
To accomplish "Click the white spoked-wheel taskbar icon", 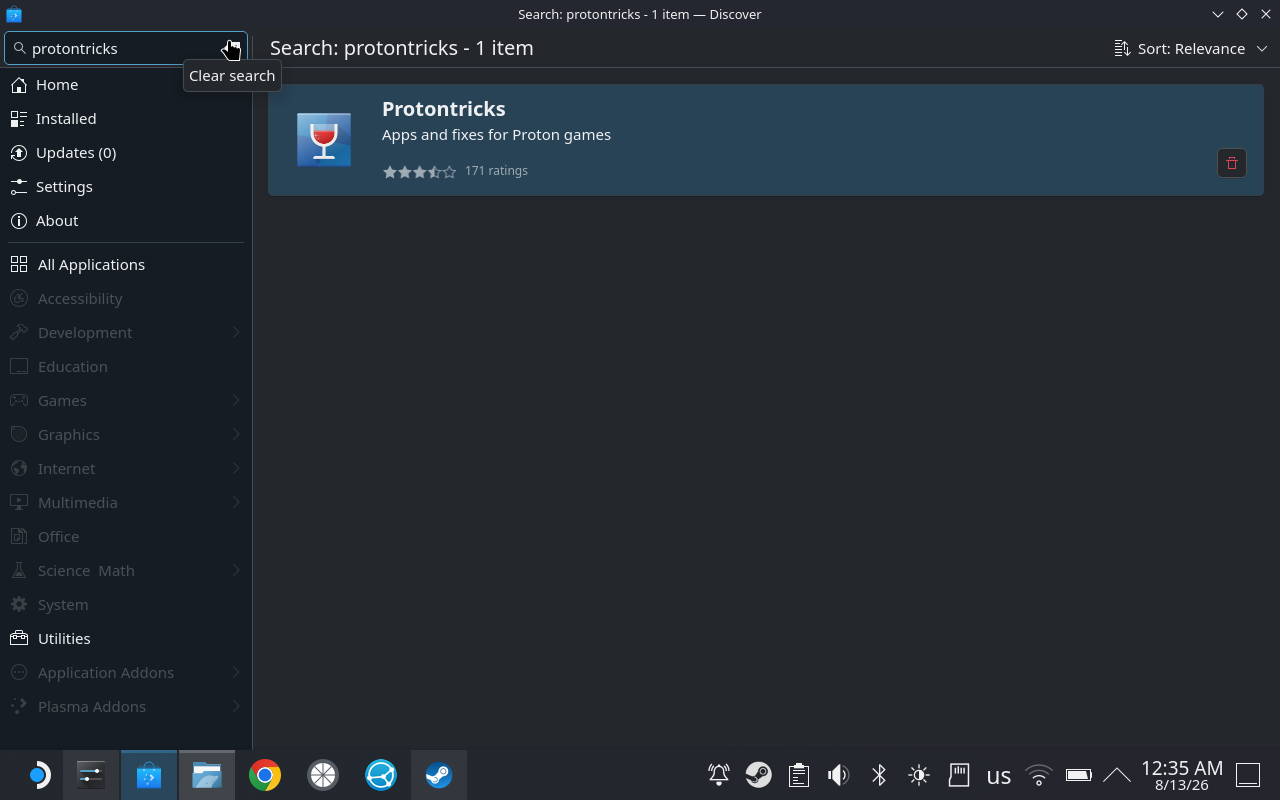I will point(323,775).
